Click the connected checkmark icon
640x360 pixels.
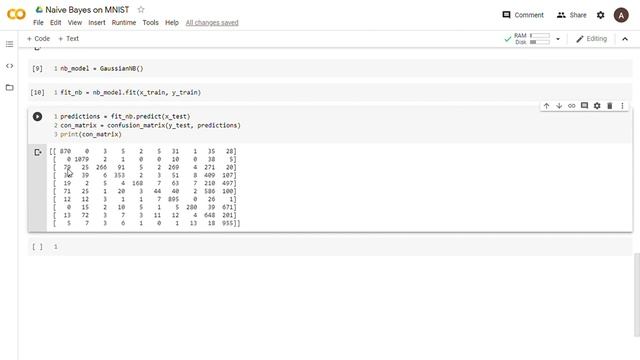click(508, 39)
